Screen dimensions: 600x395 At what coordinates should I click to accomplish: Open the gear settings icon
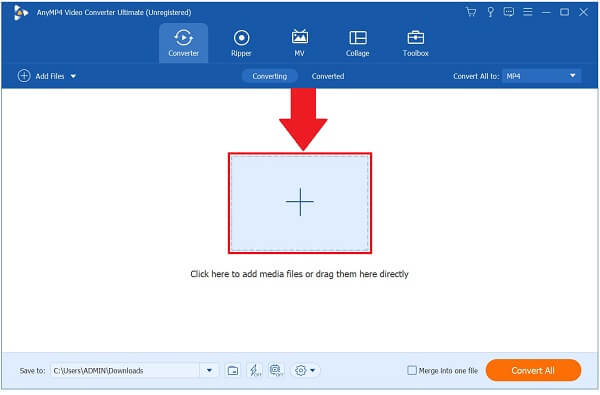(300, 371)
